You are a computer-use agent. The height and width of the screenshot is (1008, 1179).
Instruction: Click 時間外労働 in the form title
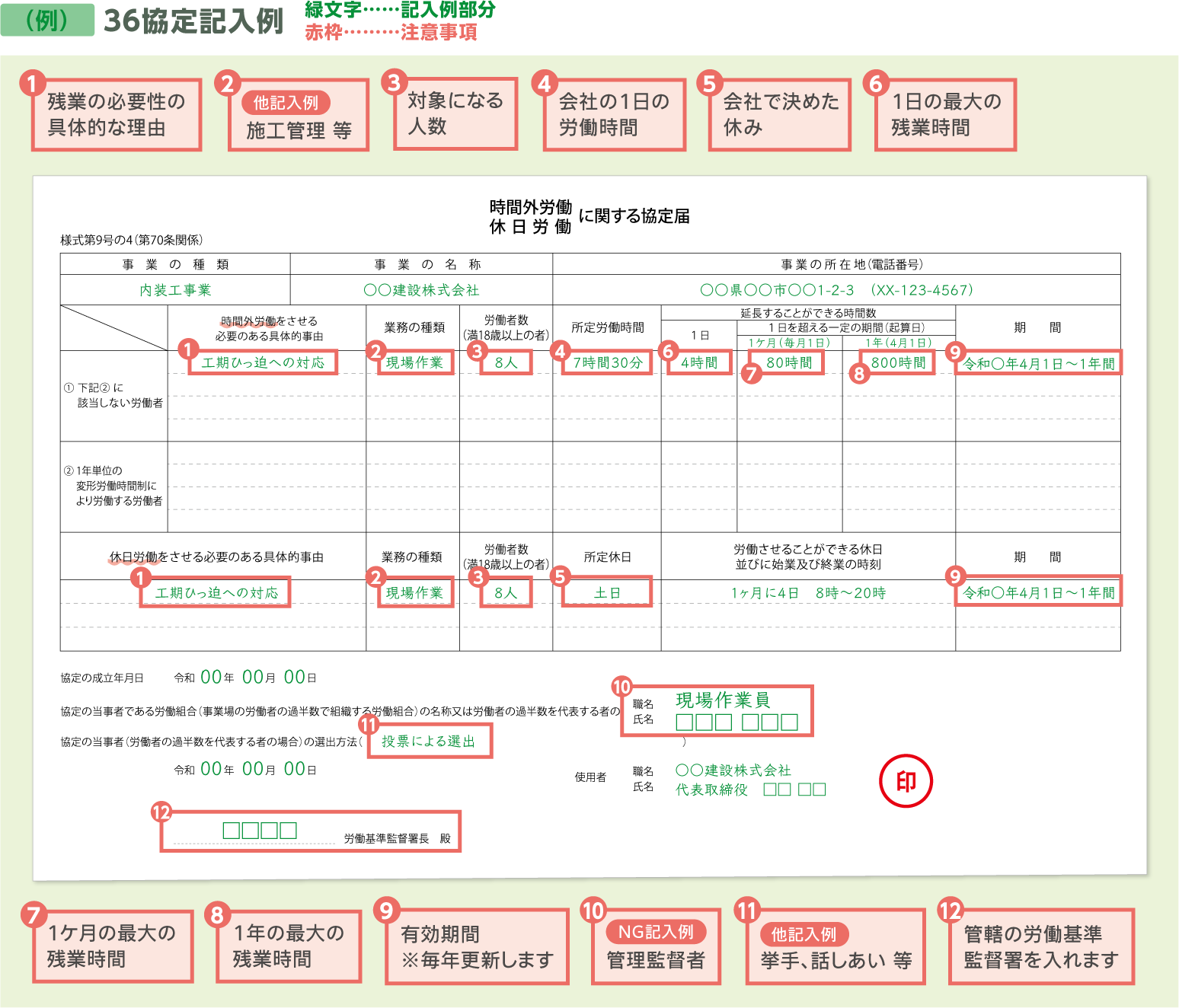pos(531,207)
